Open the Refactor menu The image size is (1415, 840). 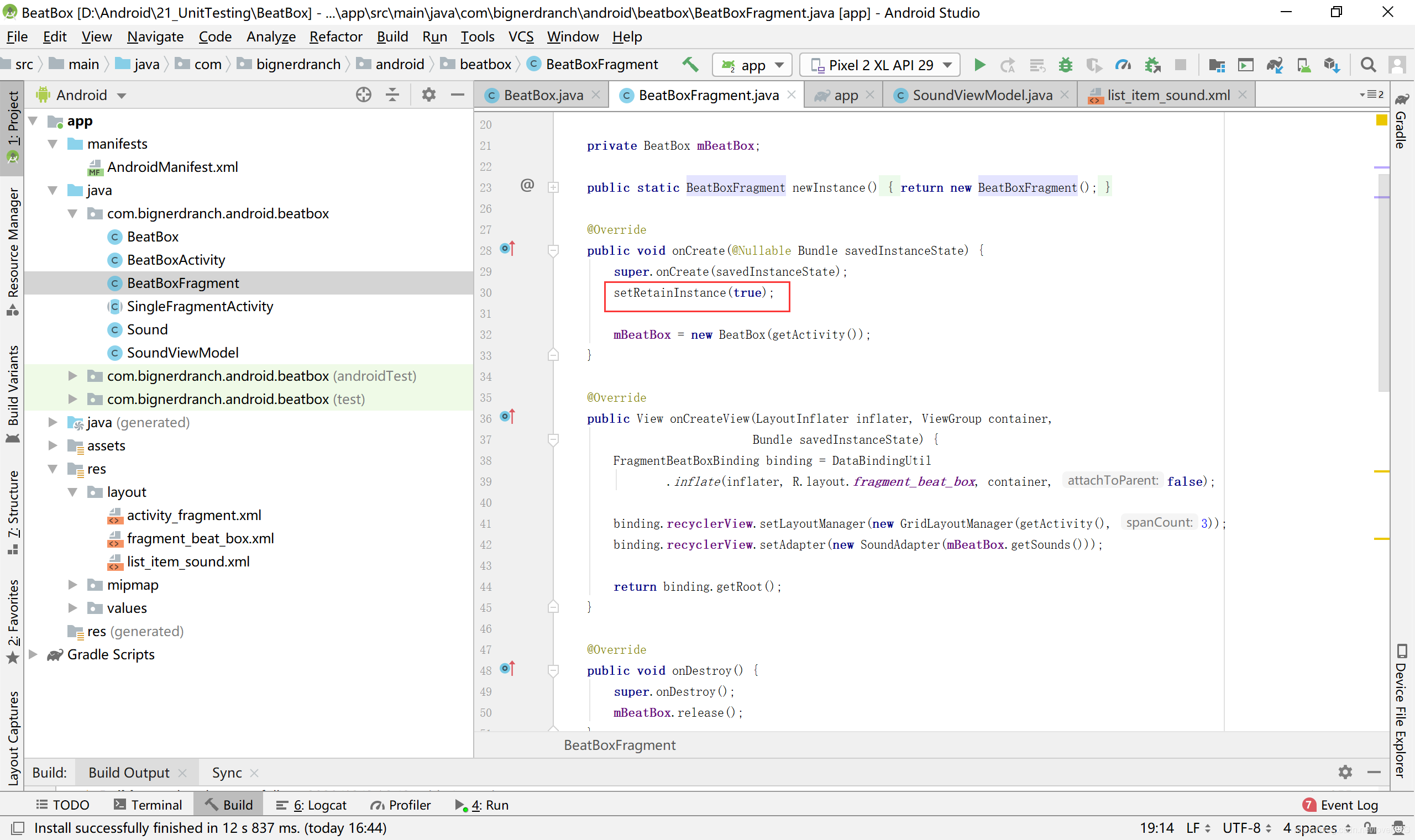click(x=336, y=37)
